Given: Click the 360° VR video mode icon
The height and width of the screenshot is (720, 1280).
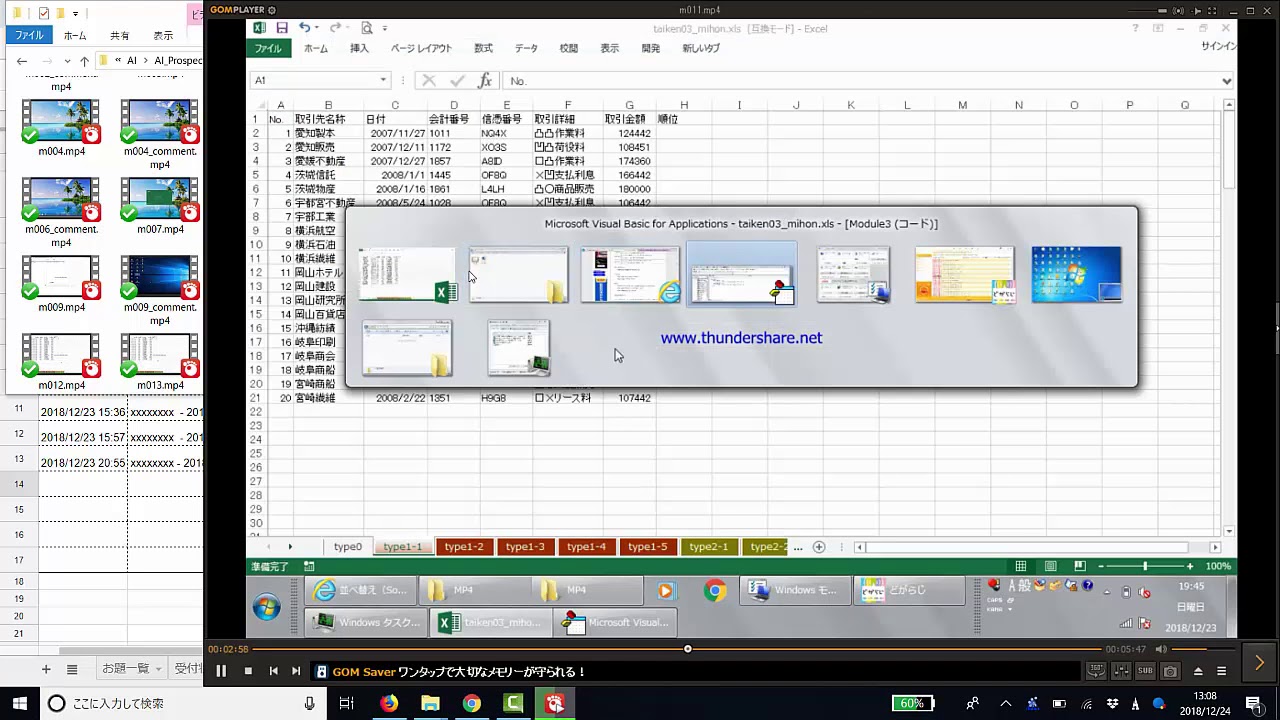Looking at the screenshot, I should tap(1096, 671).
